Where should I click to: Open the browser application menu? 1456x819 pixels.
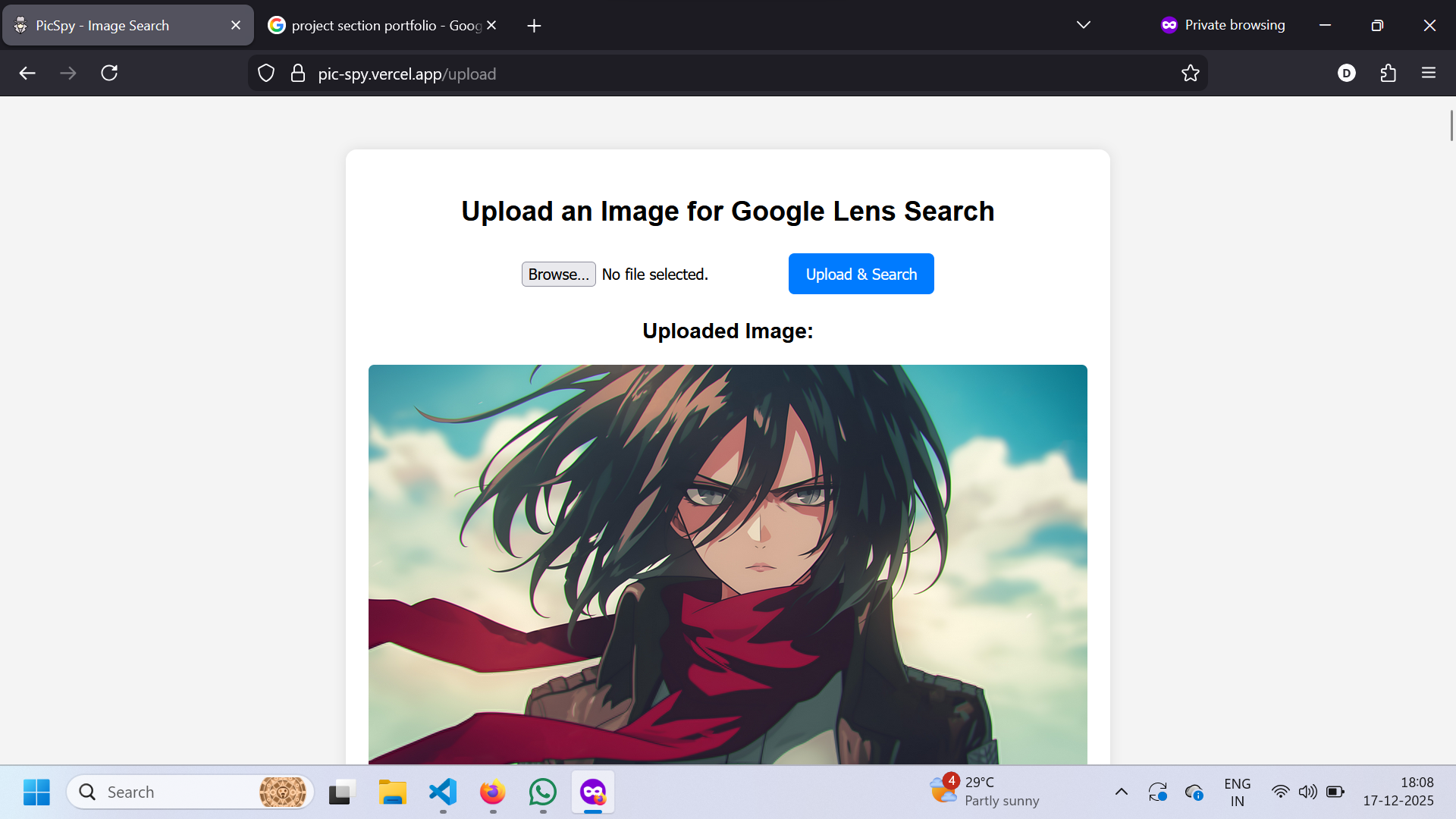point(1429,73)
